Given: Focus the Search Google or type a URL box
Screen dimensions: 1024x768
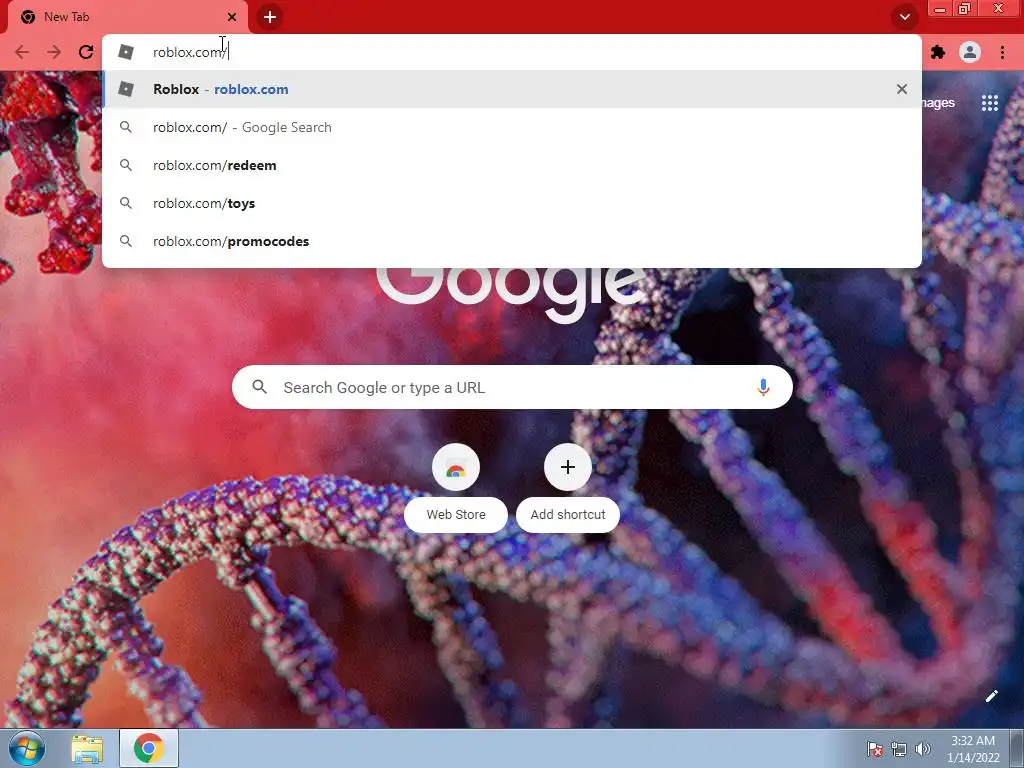Looking at the screenshot, I should pyautogui.click(x=512, y=387).
